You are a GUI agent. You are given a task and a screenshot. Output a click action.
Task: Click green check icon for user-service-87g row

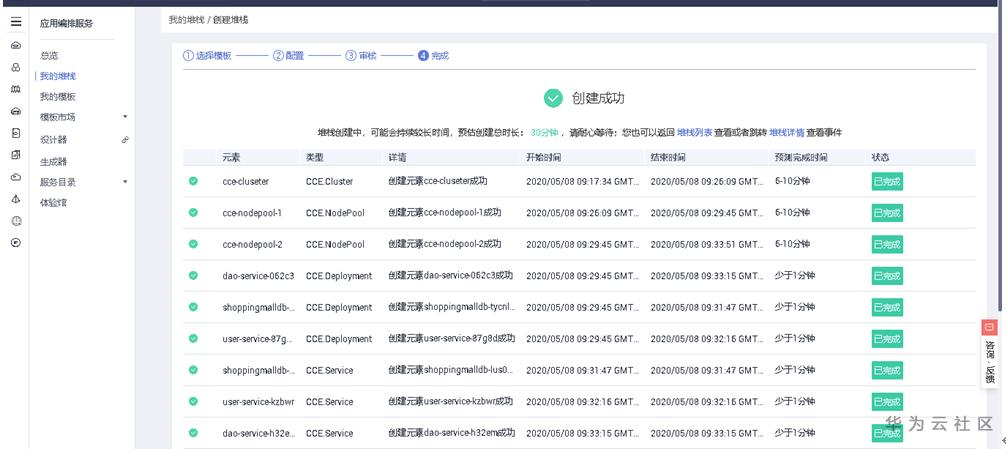(x=193, y=338)
